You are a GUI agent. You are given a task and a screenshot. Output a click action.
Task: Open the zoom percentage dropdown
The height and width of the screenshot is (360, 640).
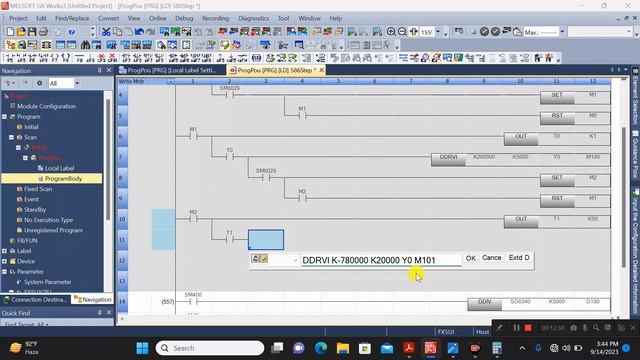(438, 31)
